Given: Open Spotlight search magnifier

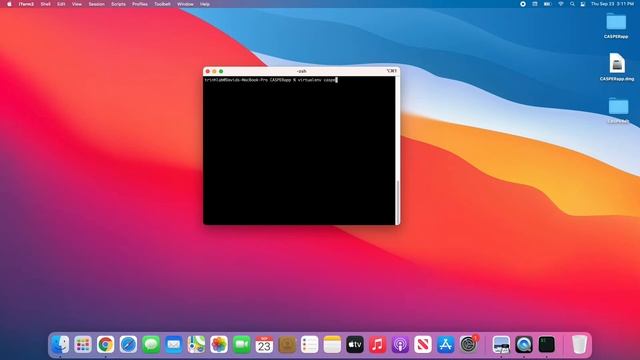Looking at the screenshot, I should pos(572,4).
